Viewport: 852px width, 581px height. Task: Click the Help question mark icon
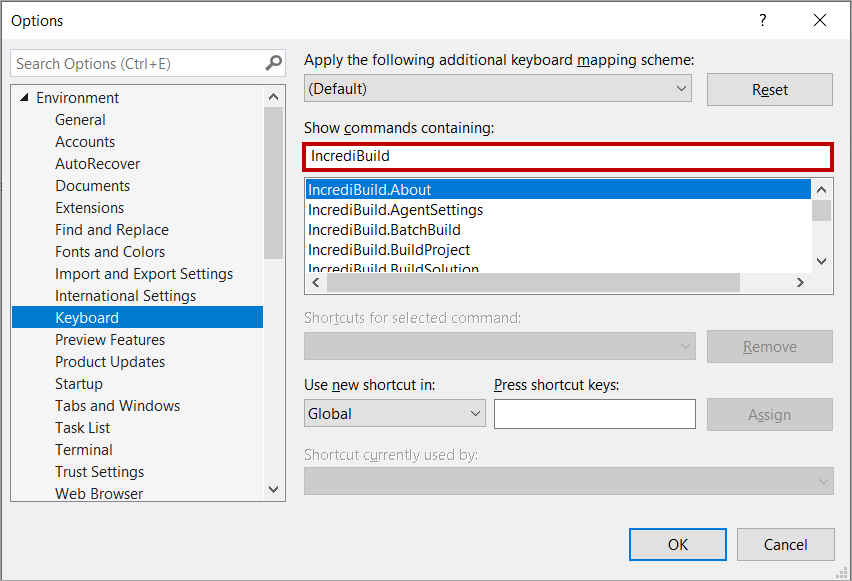click(762, 20)
